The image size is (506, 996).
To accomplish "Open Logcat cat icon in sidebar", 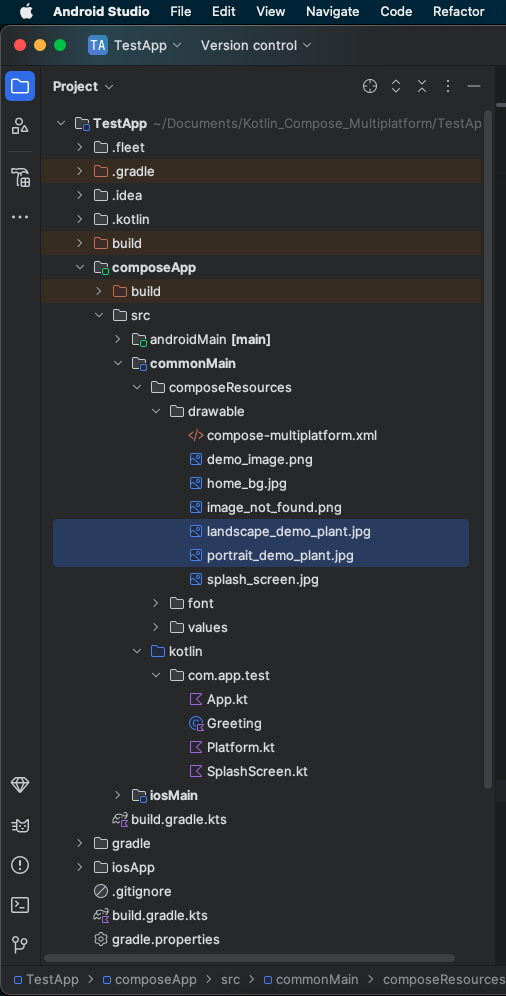I will tap(20, 825).
